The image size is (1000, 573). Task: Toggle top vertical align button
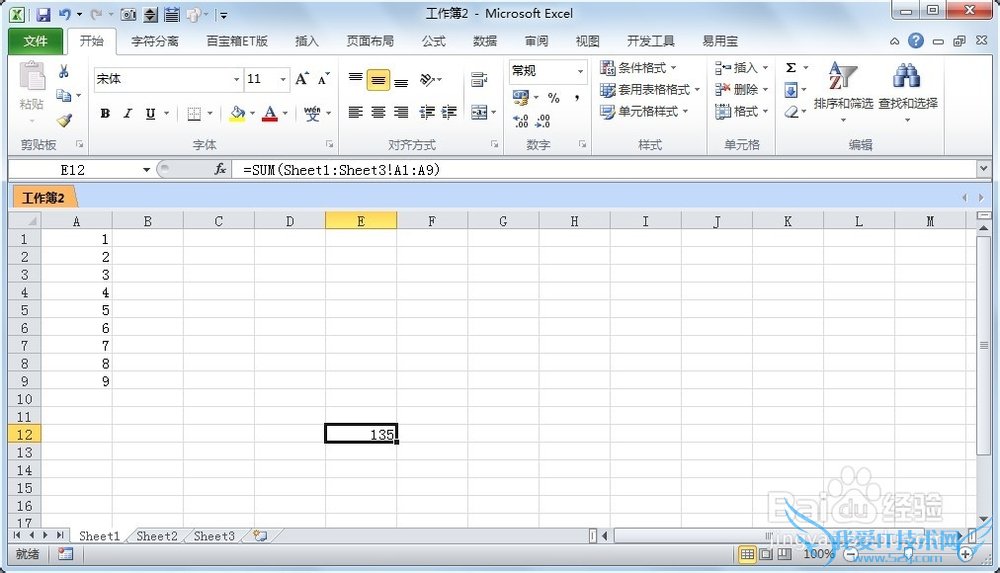coord(356,80)
